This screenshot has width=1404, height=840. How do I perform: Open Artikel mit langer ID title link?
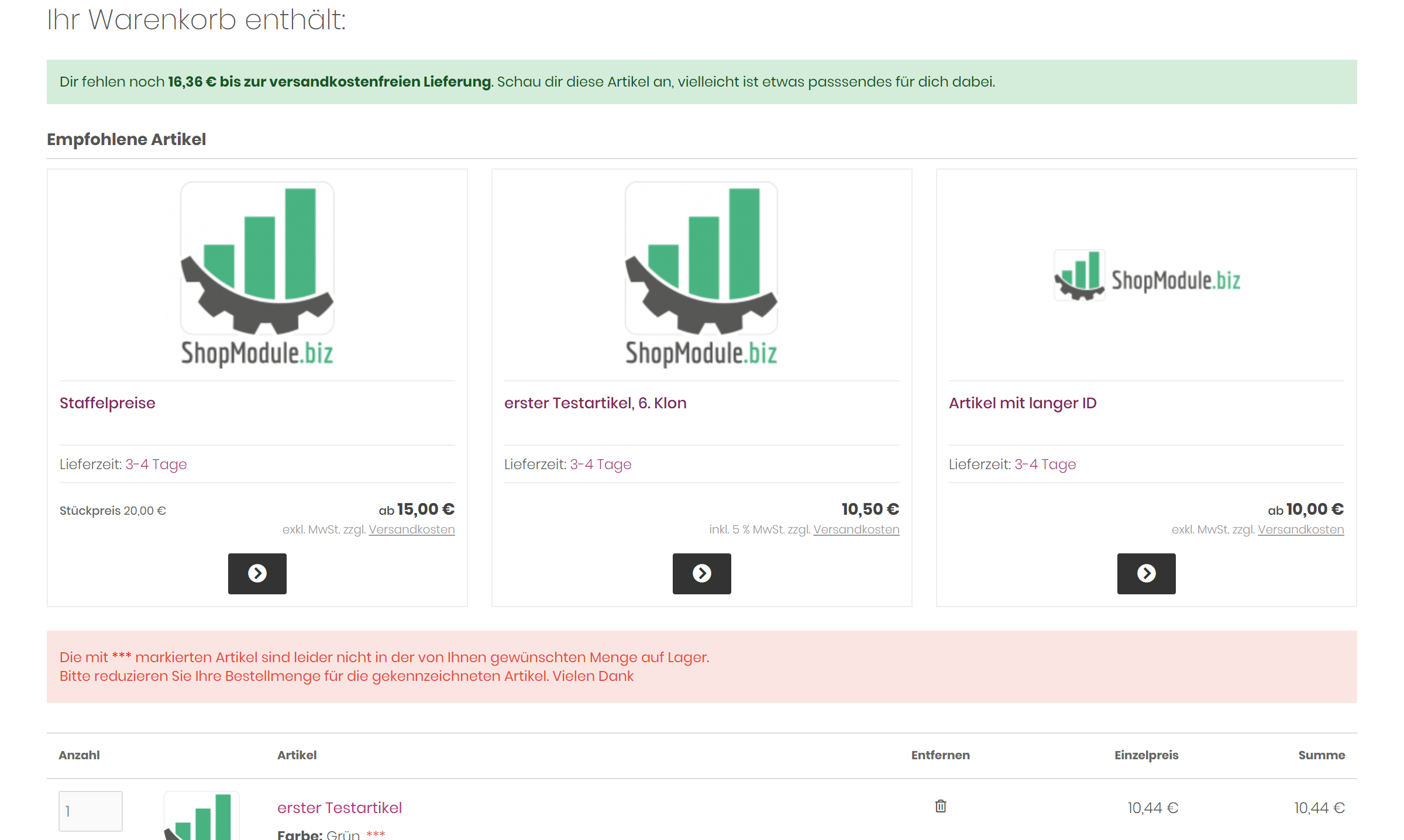point(1023,403)
